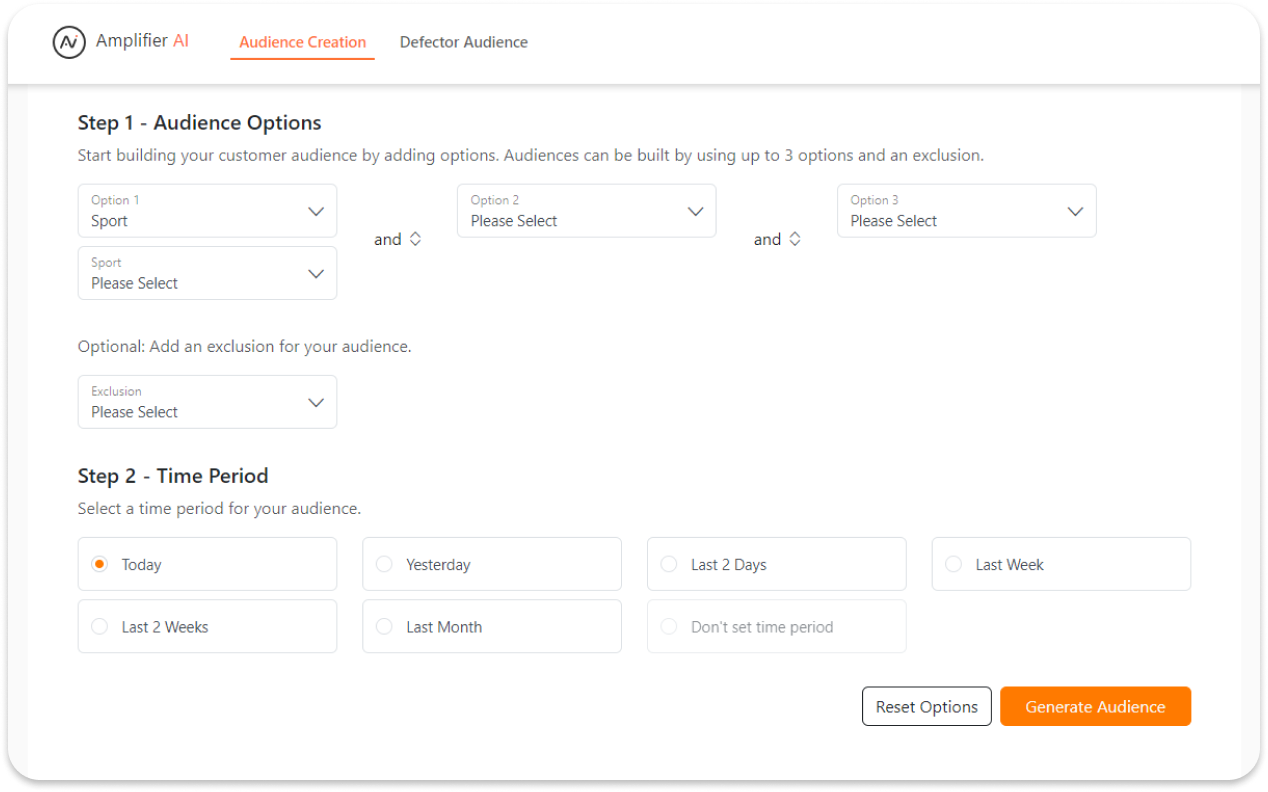1268x792 pixels.
Task: Switch to the Audience Creation tab
Action: point(302,42)
